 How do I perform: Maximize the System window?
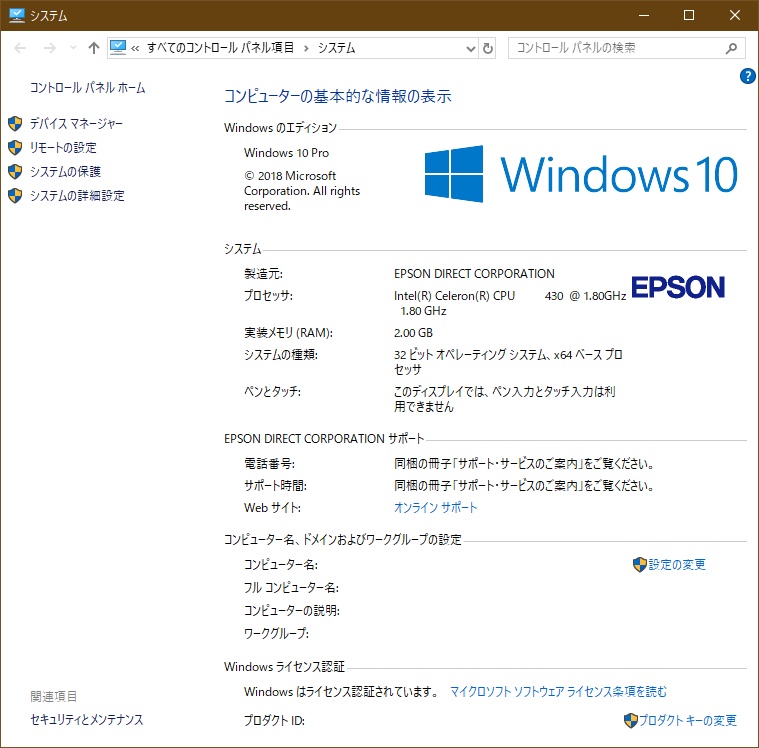click(x=689, y=15)
